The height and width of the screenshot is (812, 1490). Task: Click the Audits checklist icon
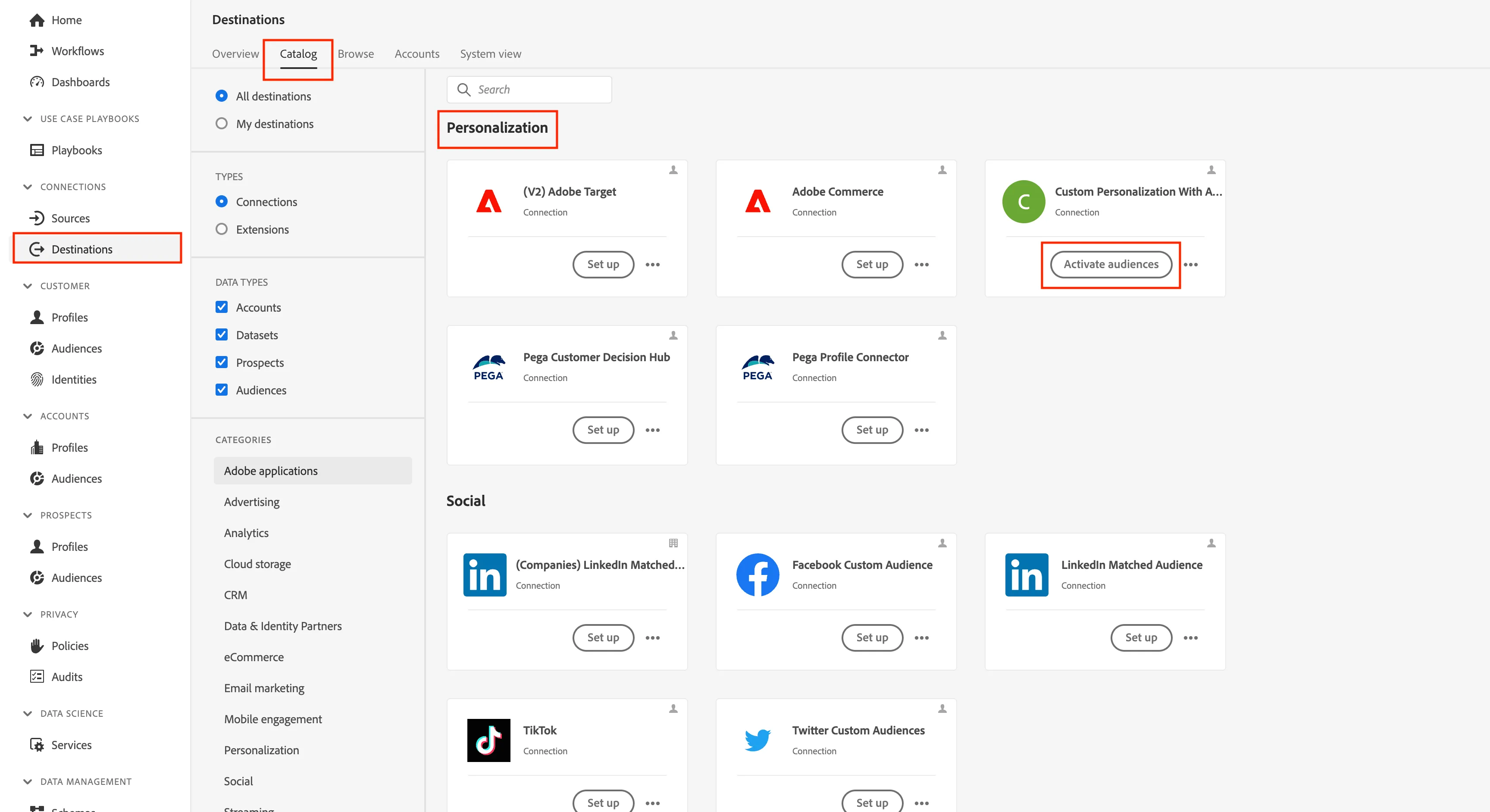(37, 677)
